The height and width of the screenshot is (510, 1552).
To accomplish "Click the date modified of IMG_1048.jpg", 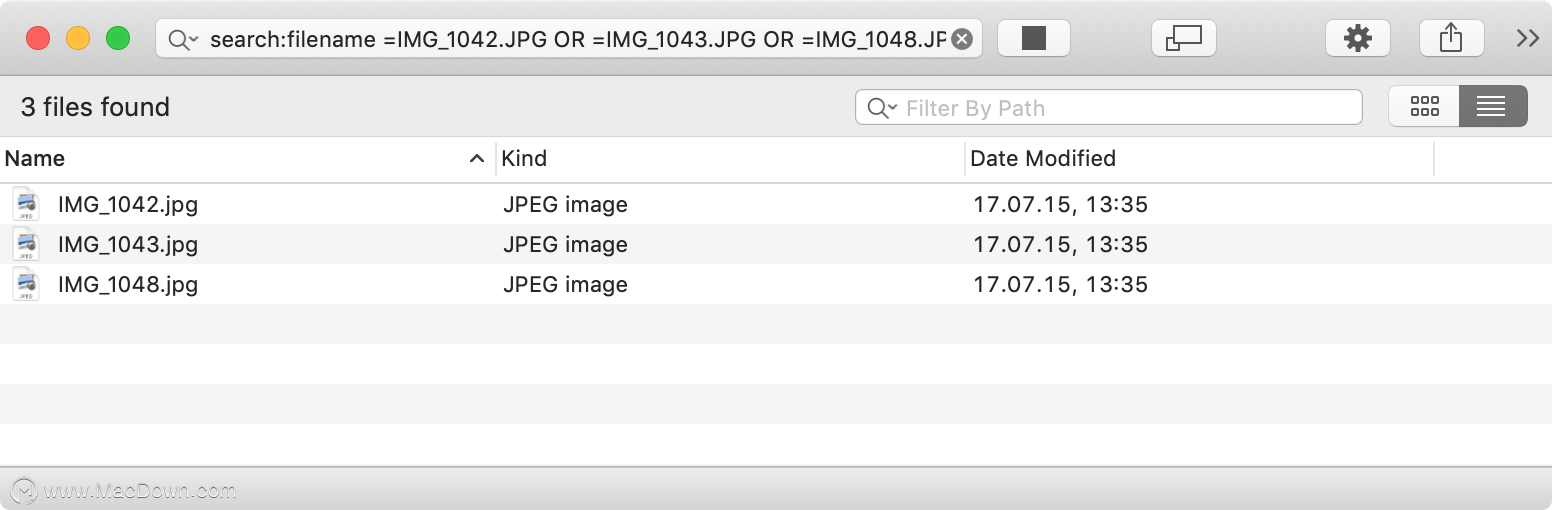I will coord(1060,284).
